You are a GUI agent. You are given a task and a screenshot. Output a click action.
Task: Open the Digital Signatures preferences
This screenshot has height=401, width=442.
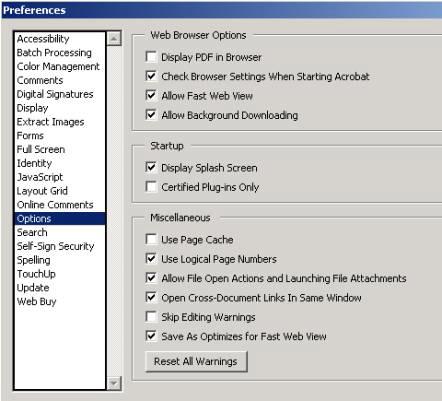click(55, 94)
